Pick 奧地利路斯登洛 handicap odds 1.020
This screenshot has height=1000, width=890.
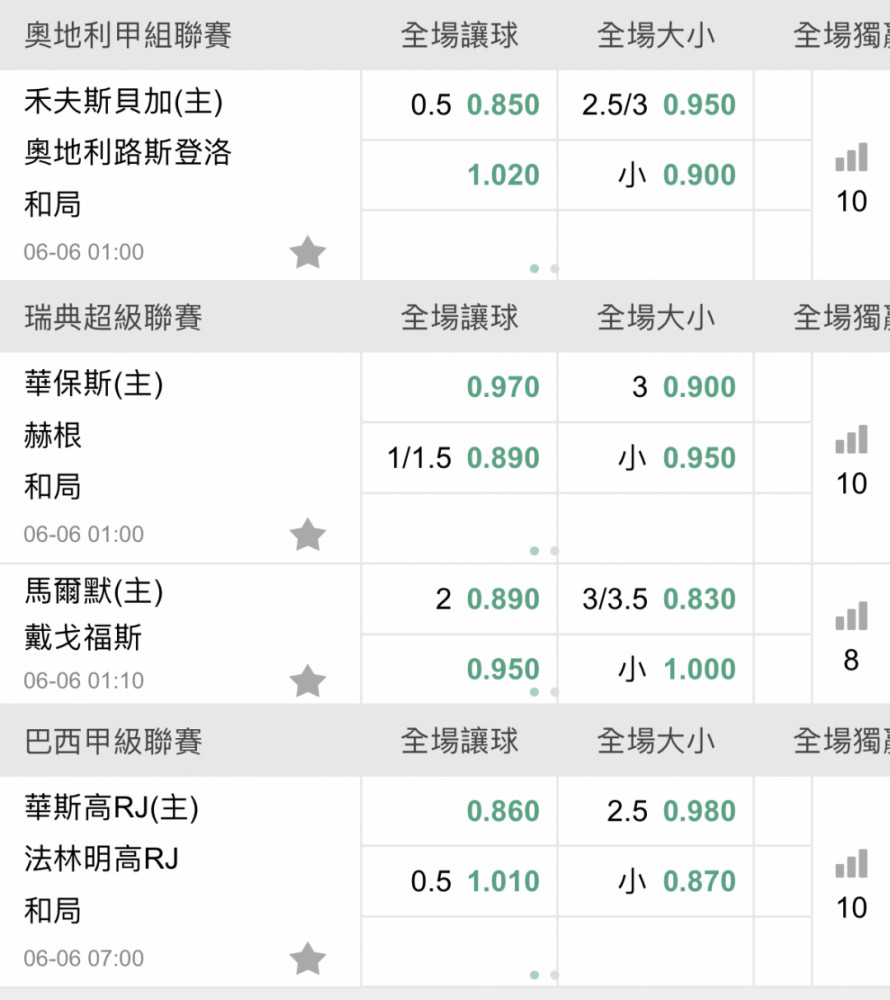pos(459,175)
